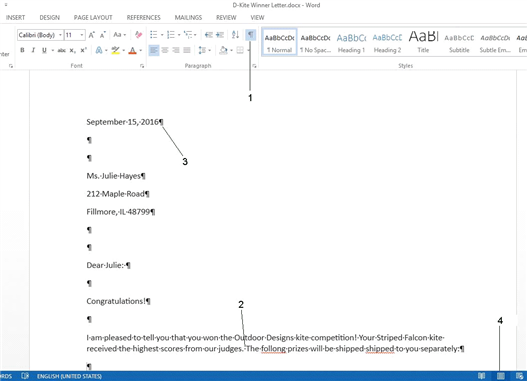
Task: Apply bulleted list formatting
Action: [154, 35]
